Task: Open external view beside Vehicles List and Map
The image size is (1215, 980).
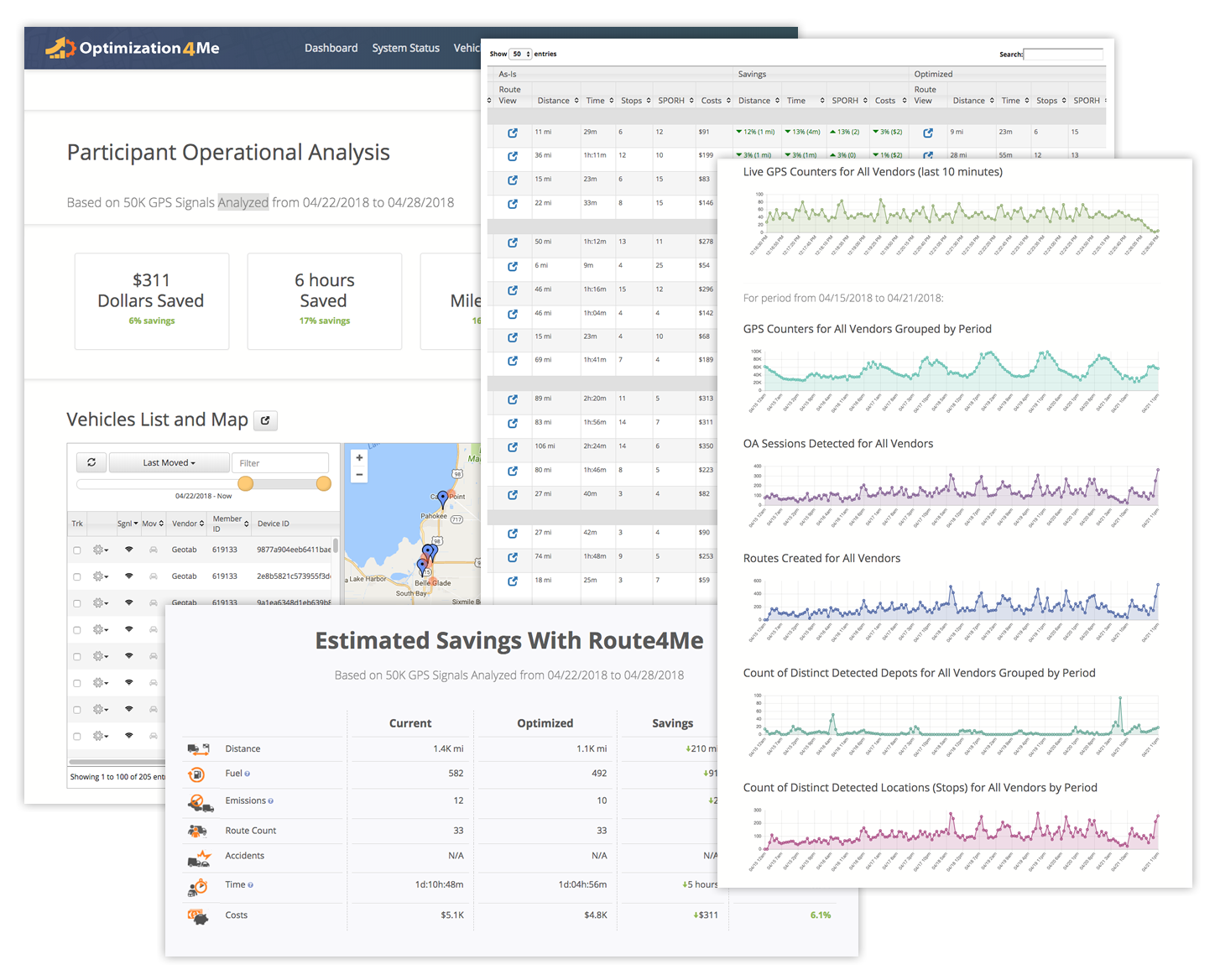Action: pos(265,420)
